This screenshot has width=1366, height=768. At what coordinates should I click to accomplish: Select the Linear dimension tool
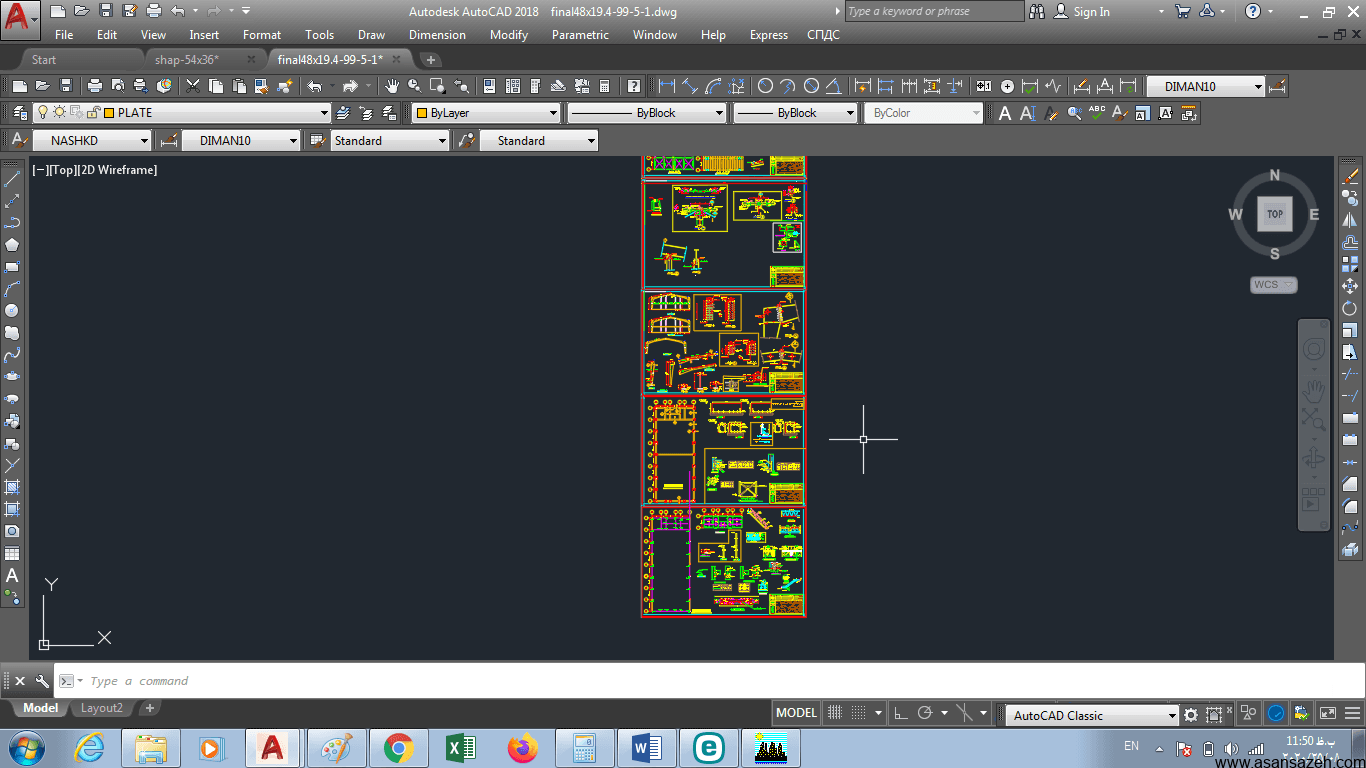click(x=666, y=86)
